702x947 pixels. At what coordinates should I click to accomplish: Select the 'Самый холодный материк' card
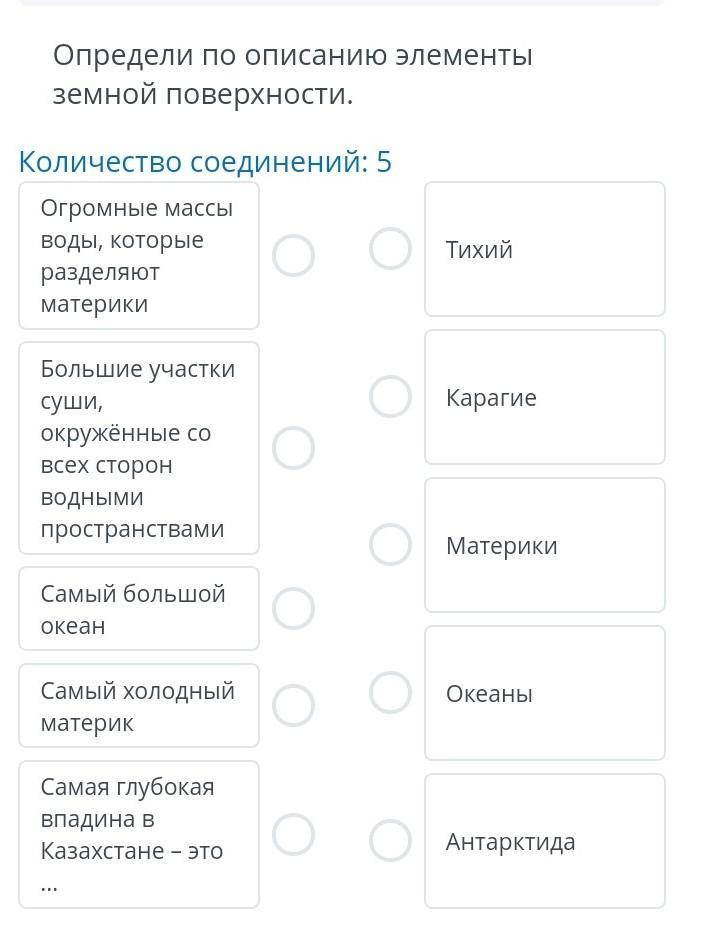138,706
